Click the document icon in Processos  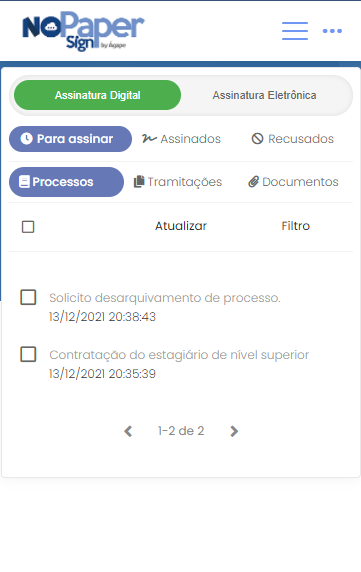tap(24, 182)
